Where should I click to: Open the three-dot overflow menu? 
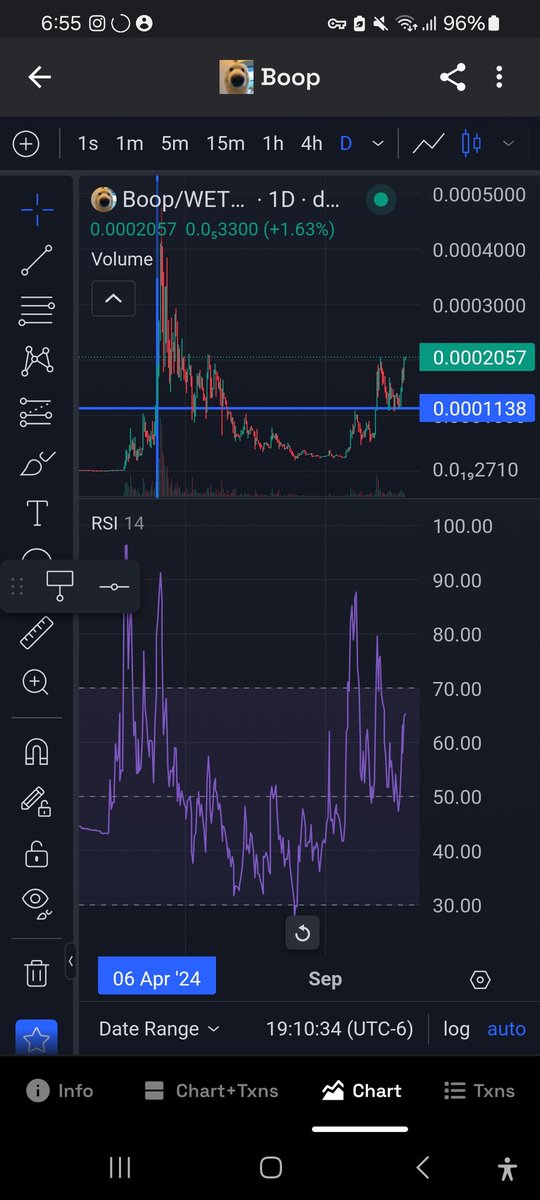(500, 77)
